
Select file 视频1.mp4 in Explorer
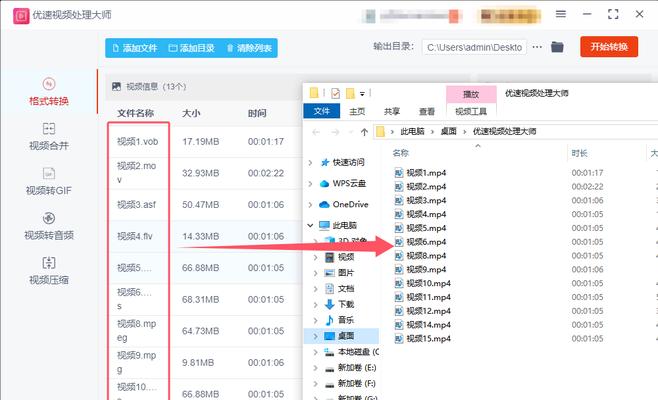point(426,173)
